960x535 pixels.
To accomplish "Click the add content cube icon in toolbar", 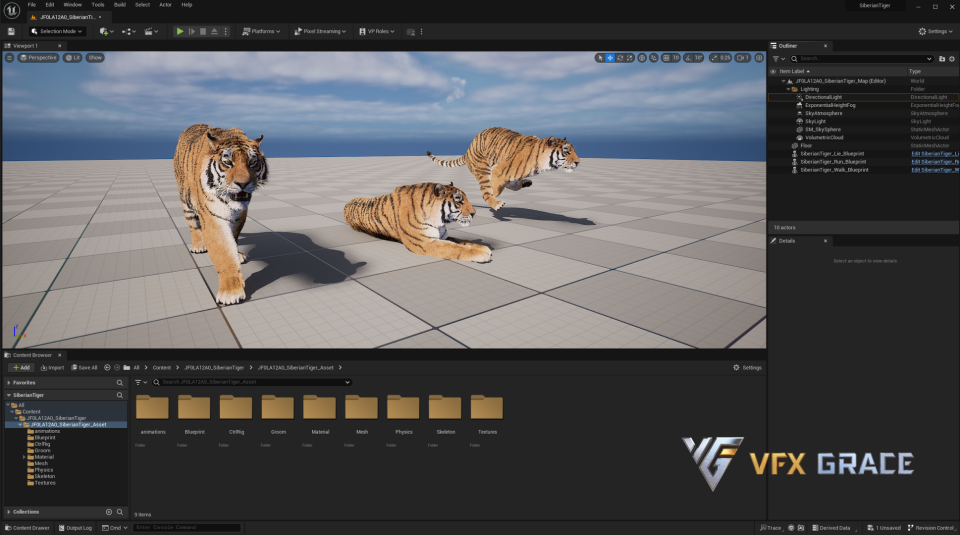I will (x=104, y=31).
